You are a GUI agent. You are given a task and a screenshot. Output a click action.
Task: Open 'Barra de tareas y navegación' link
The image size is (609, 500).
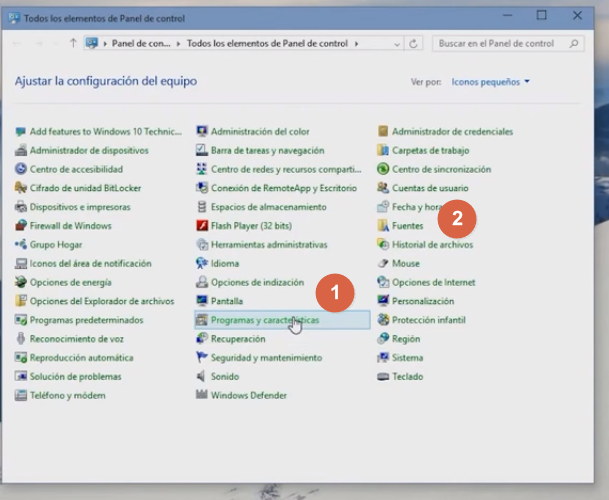tap(268, 150)
